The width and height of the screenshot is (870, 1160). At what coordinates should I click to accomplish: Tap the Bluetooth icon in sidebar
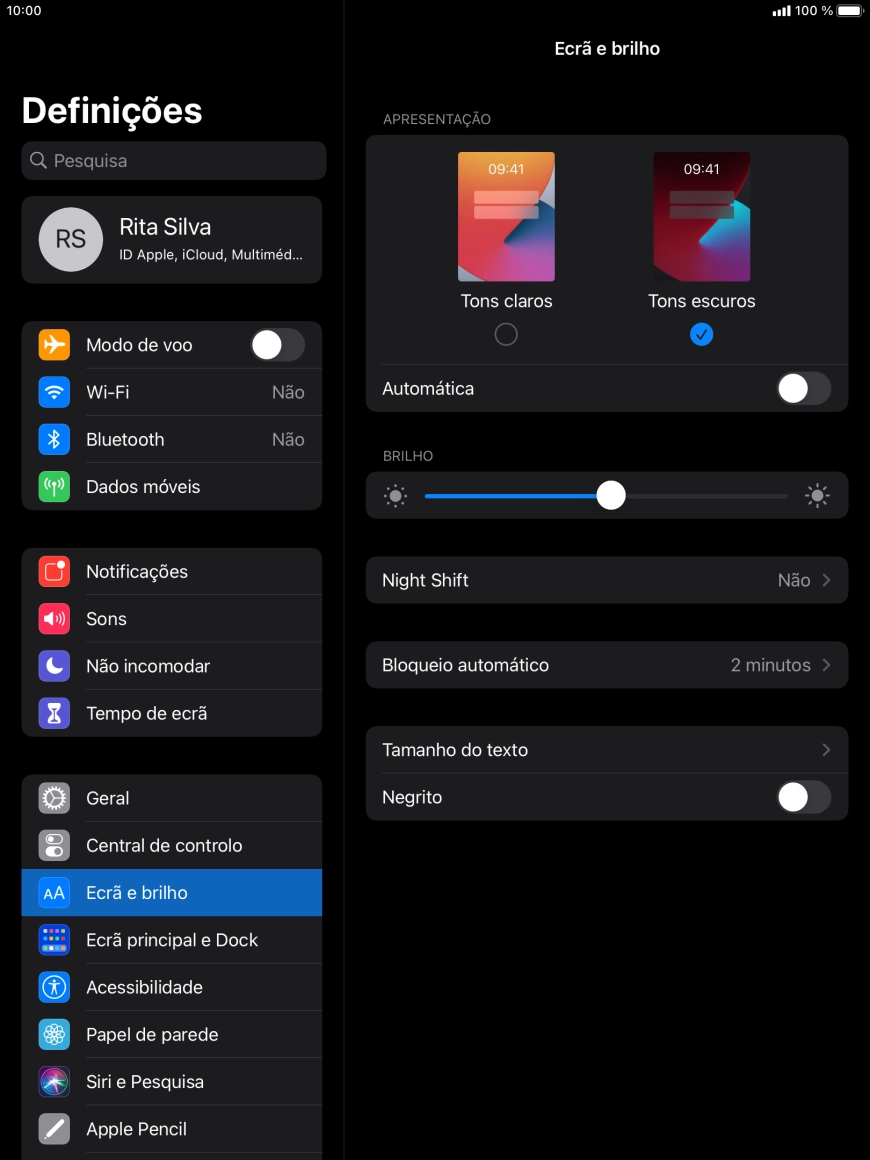pyautogui.click(x=54, y=439)
